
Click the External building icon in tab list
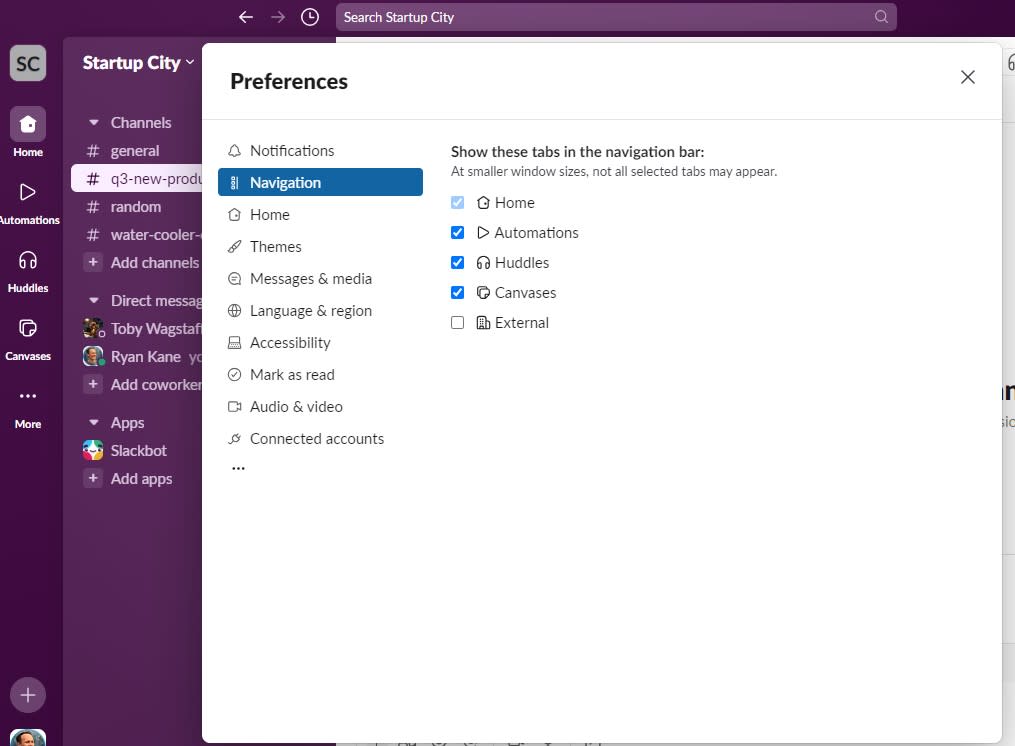(483, 322)
